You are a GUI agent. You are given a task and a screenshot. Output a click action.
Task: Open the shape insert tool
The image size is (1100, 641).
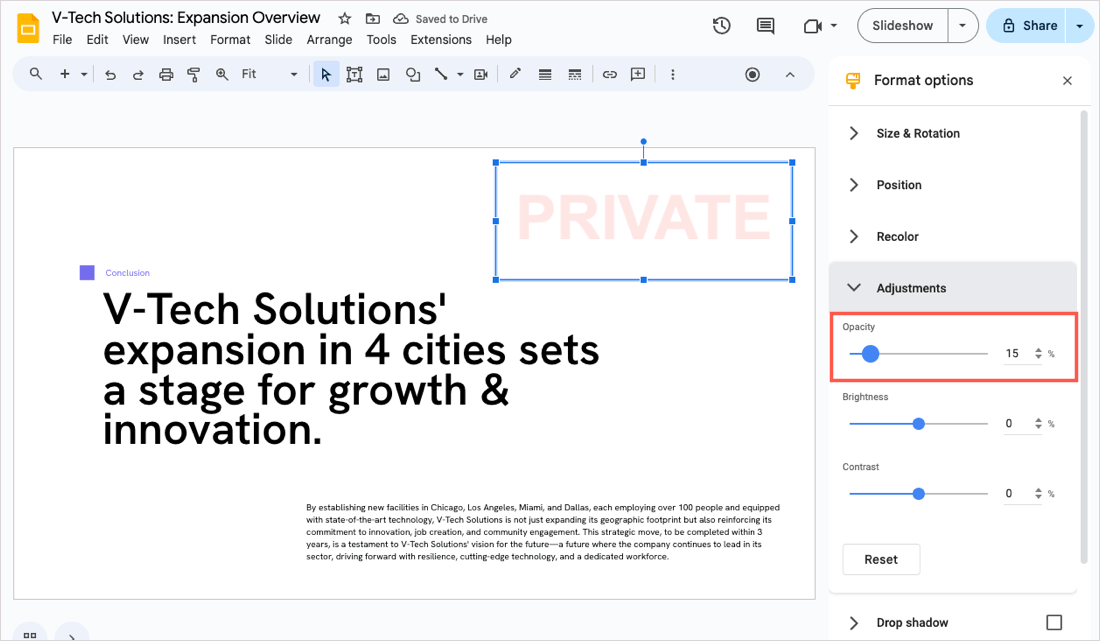tap(412, 74)
